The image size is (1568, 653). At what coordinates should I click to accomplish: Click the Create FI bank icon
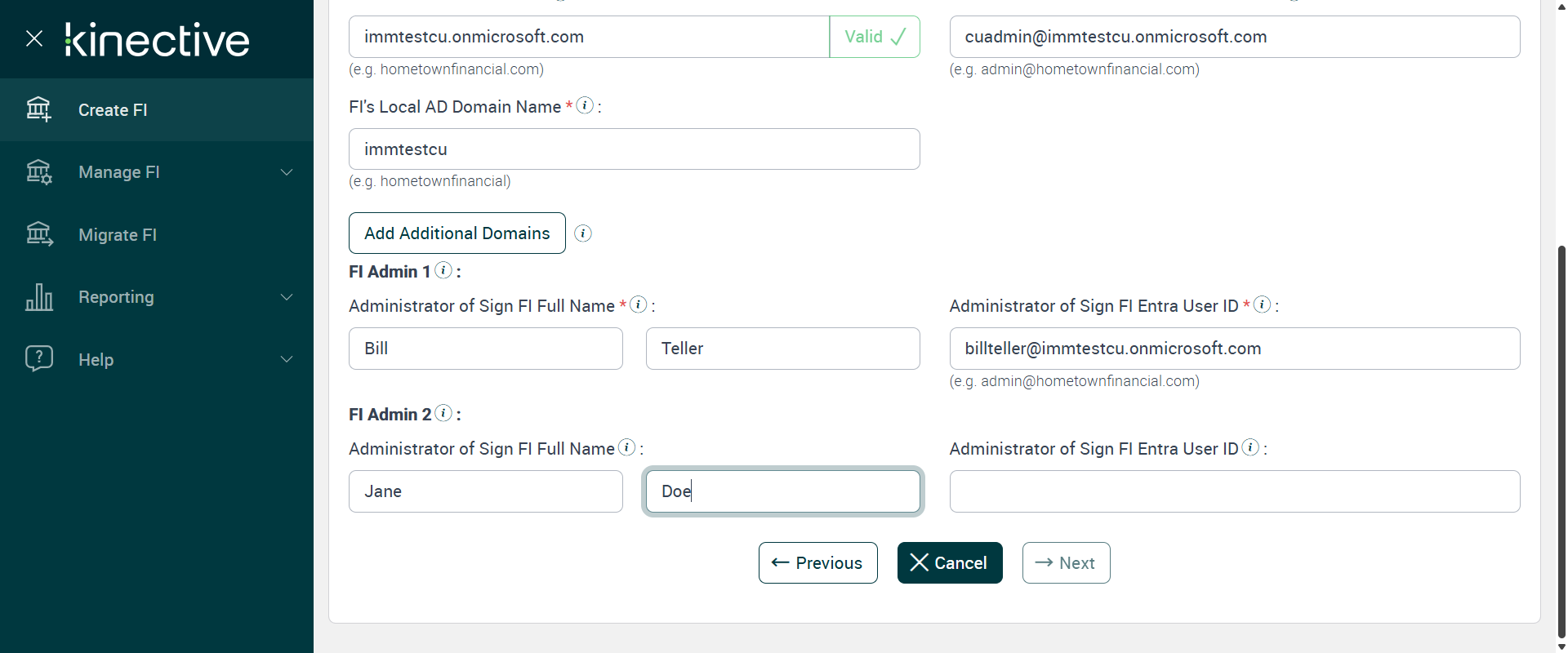[x=38, y=109]
